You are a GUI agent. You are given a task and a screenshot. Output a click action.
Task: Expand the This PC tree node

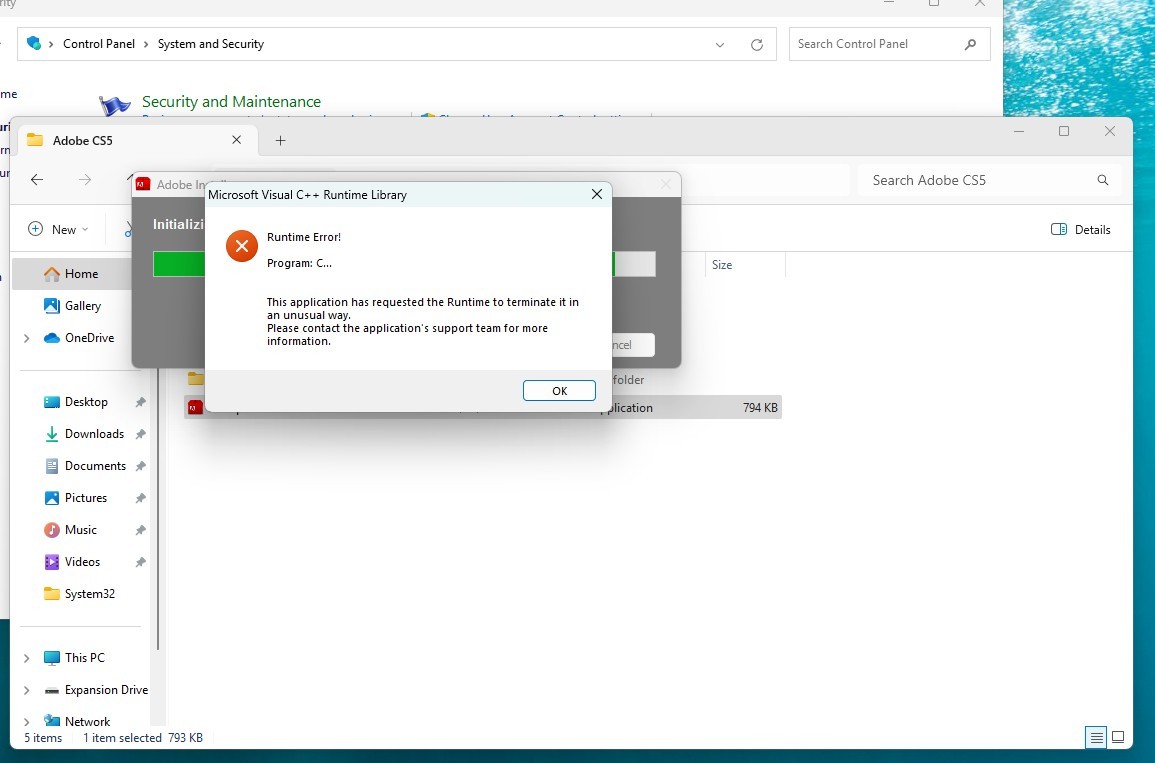[27, 658]
